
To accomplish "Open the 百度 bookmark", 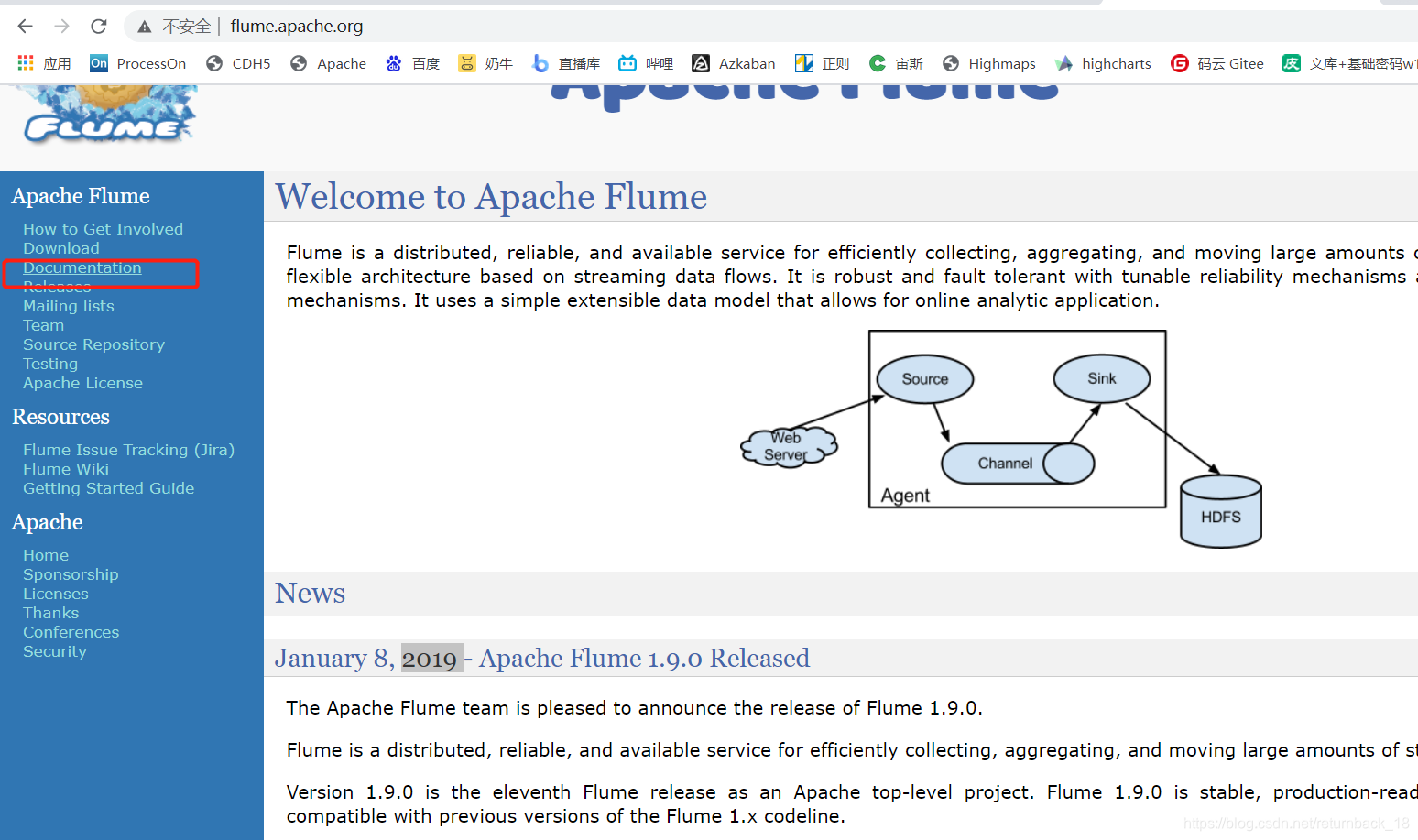I will pyautogui.click(x=412, y=63).
